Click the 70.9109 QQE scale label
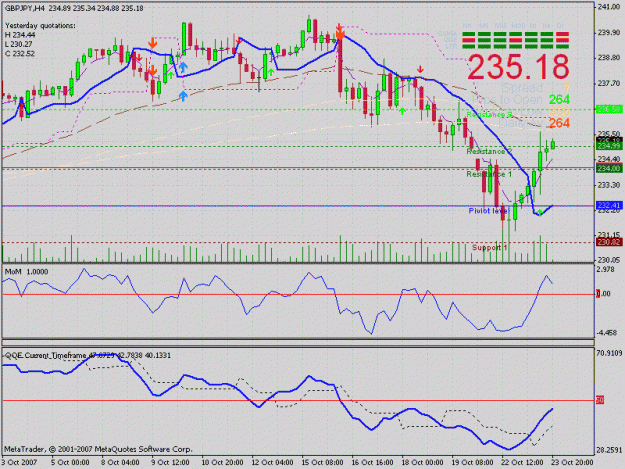Image resolution: width=625 pixels, height=469 pixels. pos(609,353)
